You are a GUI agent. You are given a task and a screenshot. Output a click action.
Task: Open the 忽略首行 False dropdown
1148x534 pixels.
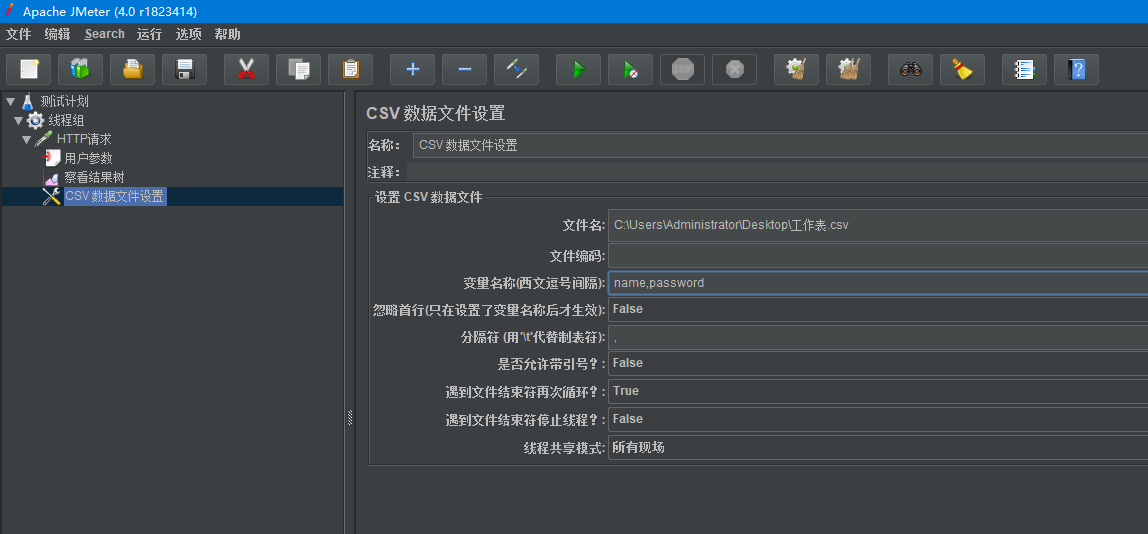click(x=878, y=309)
